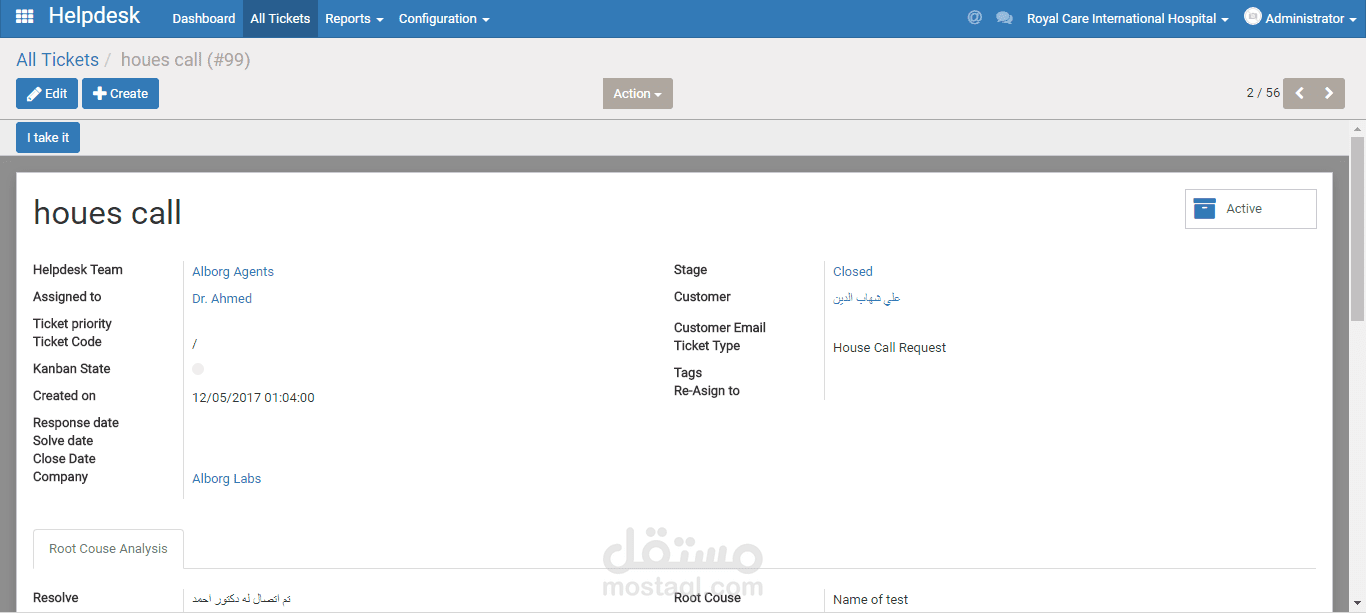
Task: Open the Alborg Labs company link
Action: (227, 478)
